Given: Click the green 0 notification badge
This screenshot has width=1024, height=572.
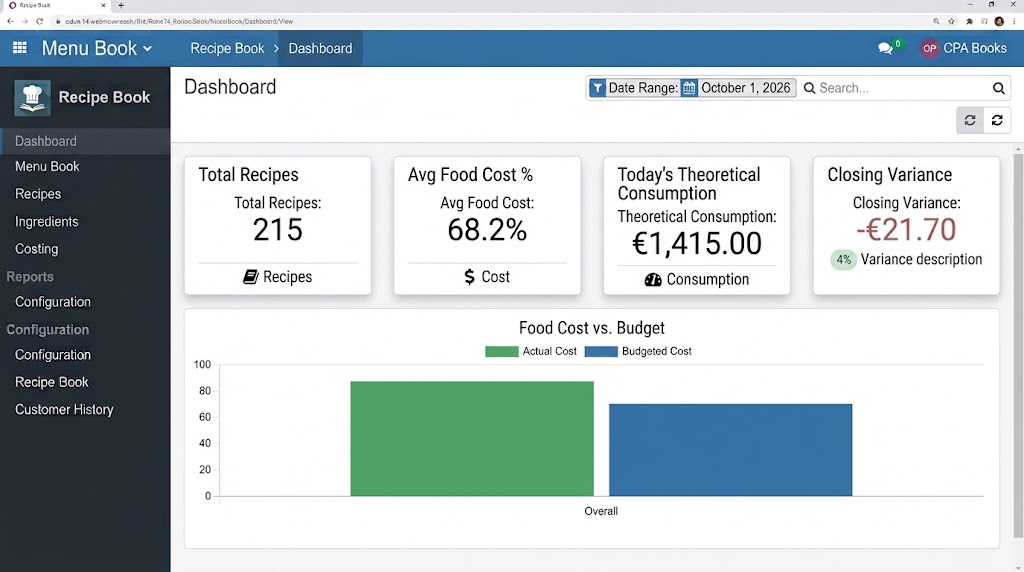Looking at the screenshot, I should [898, 44].
